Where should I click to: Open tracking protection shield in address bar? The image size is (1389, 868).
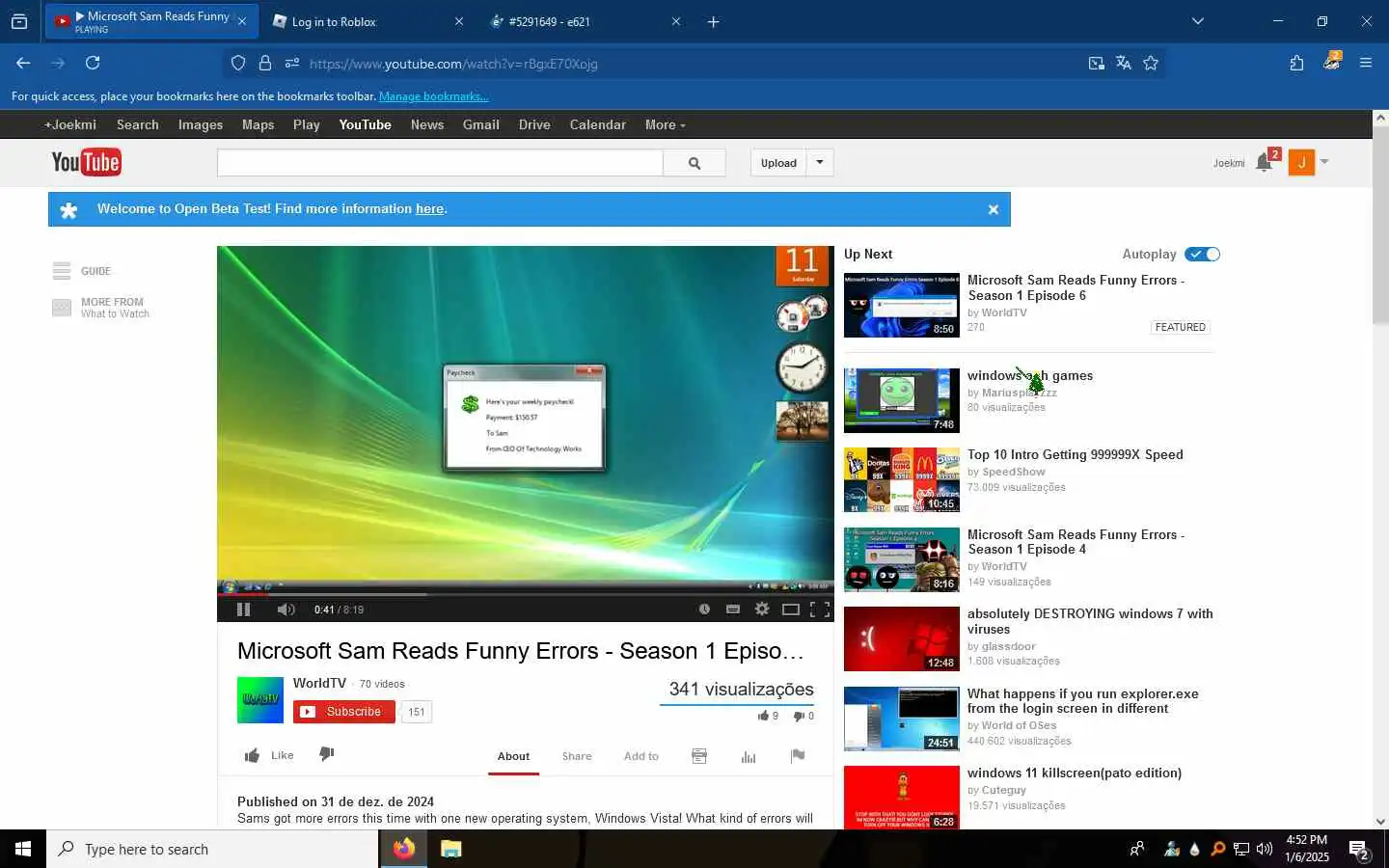pos(238,63)
